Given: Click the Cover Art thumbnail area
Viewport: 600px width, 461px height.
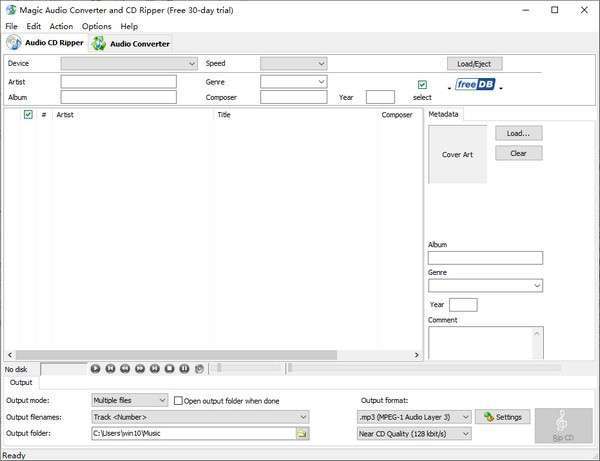Looking at the screenshot, I should click(458, 155).
